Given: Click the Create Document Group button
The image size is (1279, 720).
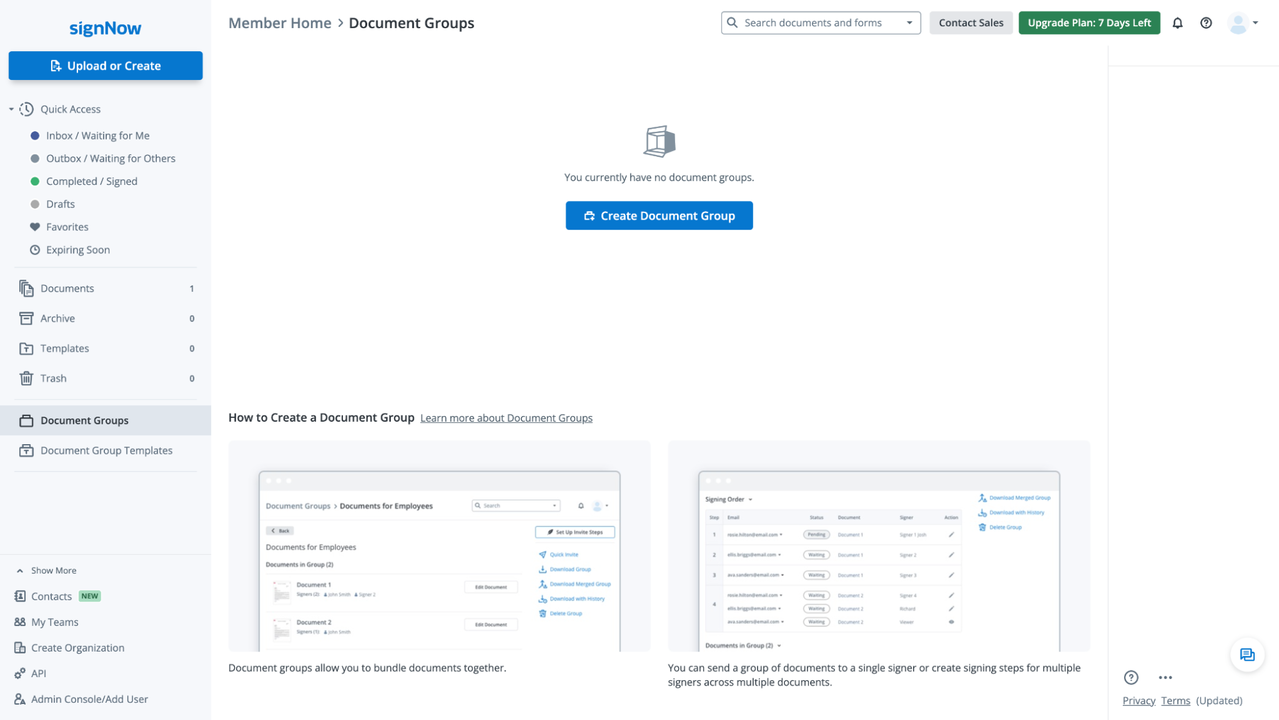Looking at the screenshot, I should click(x=659, y=216).
